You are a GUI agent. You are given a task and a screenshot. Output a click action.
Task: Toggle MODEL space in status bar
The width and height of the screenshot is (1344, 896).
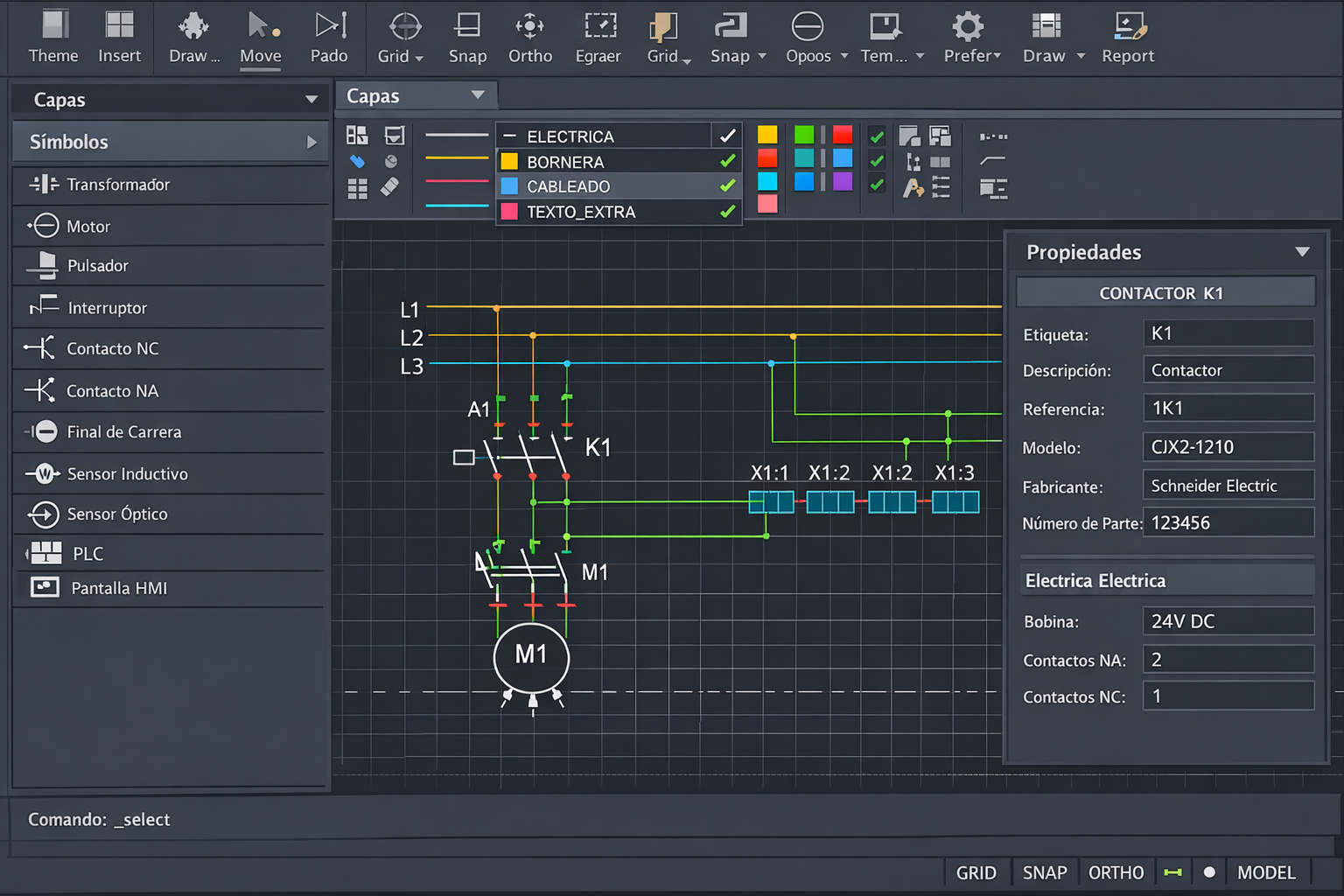(1266, 872)
